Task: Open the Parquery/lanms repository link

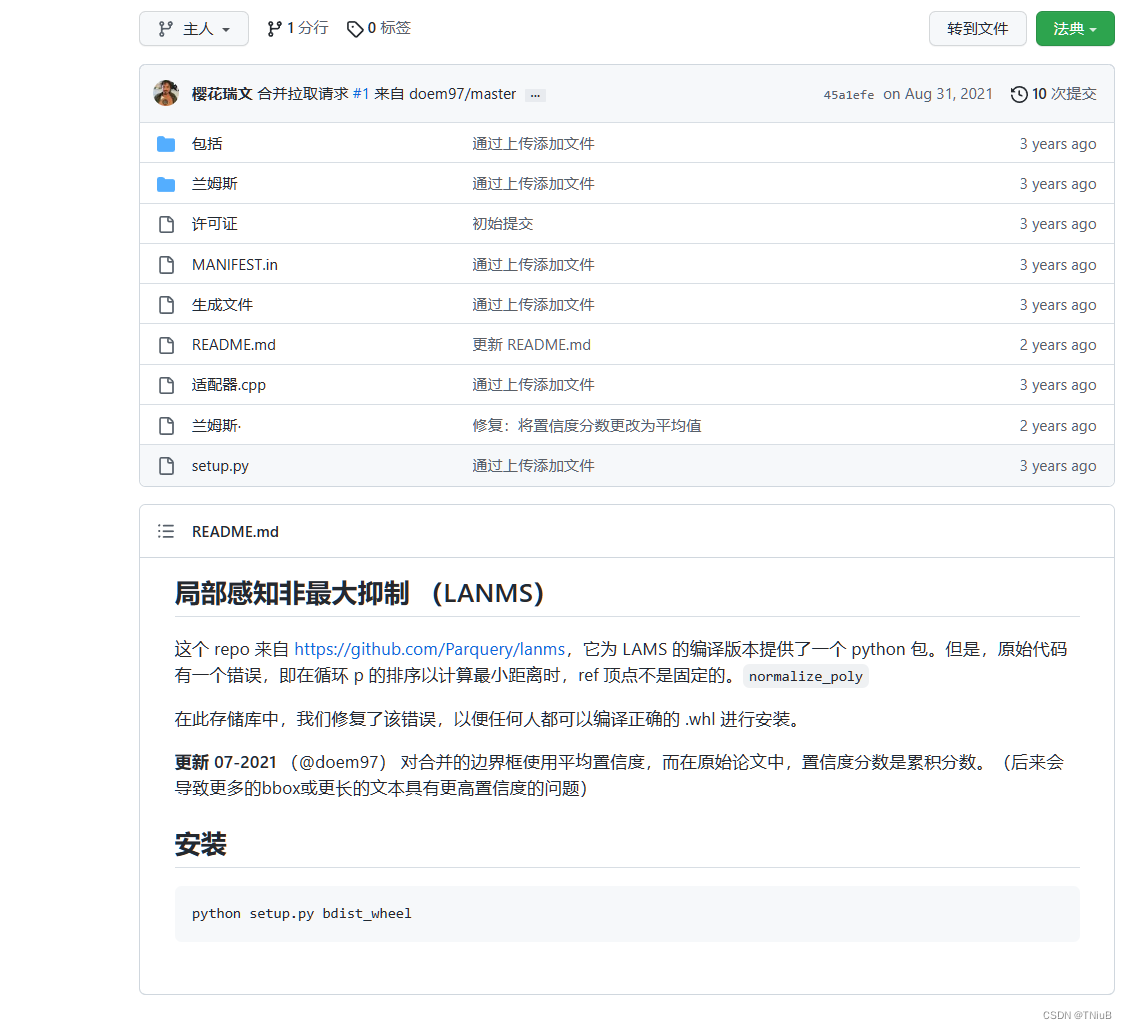Action: click(429, 649)
